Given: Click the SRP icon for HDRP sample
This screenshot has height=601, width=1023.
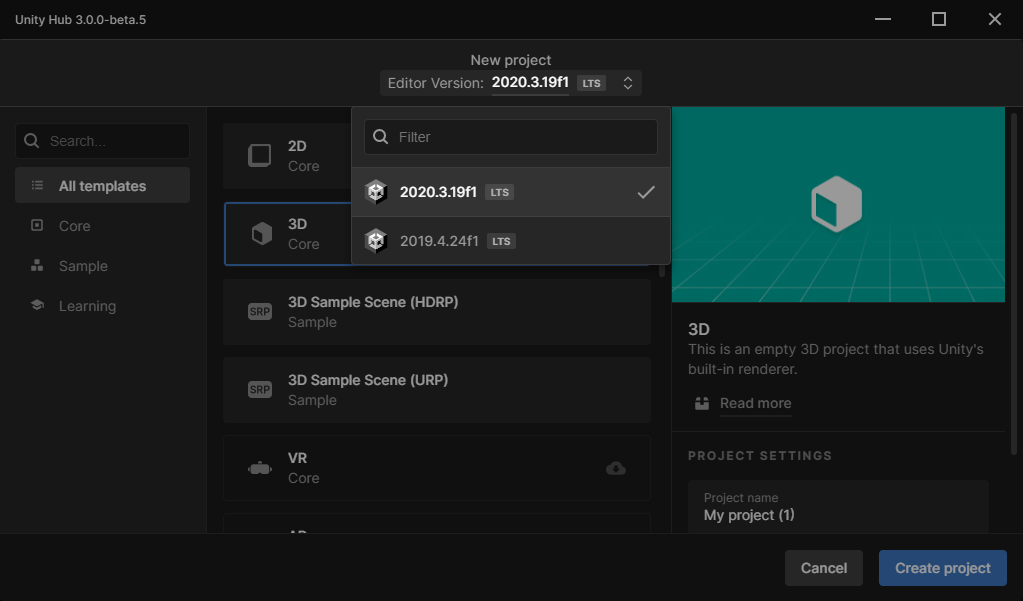Looking at the screenshot, I should click(260, 311).
